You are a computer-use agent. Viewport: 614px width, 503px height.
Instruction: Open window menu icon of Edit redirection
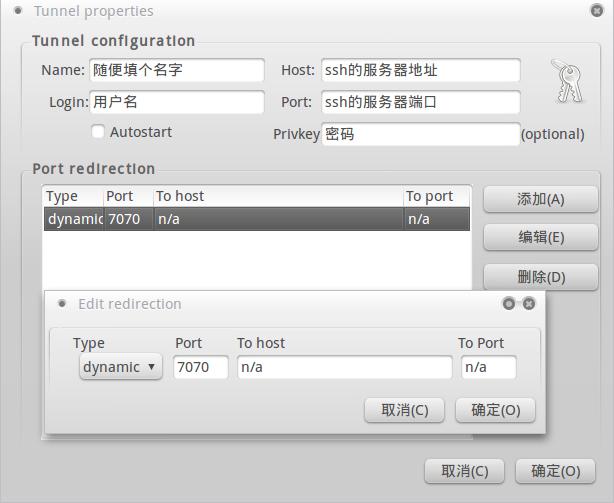(62, 304)
